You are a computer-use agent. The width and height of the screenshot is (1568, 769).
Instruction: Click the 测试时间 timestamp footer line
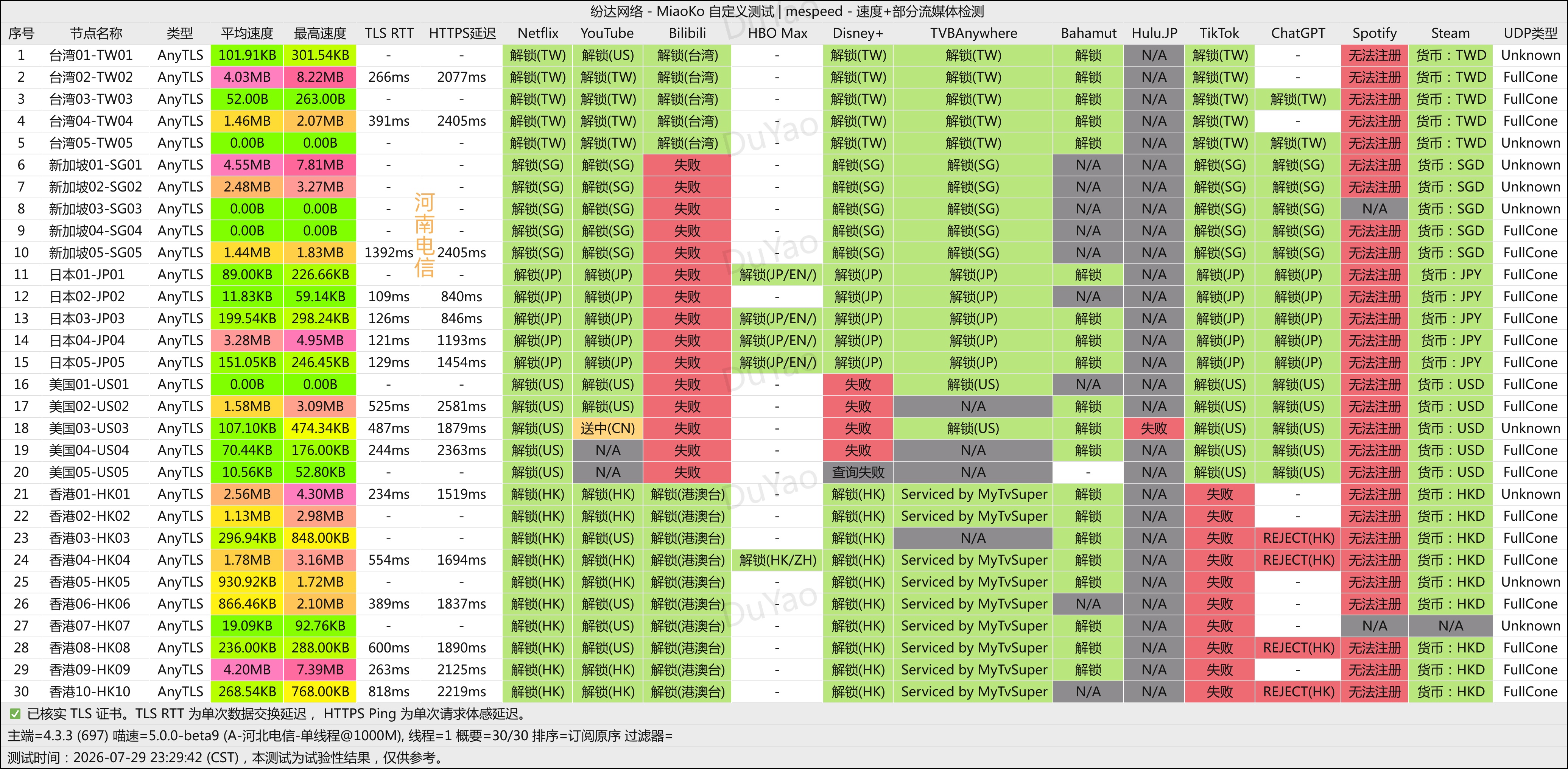click(225, 757)
